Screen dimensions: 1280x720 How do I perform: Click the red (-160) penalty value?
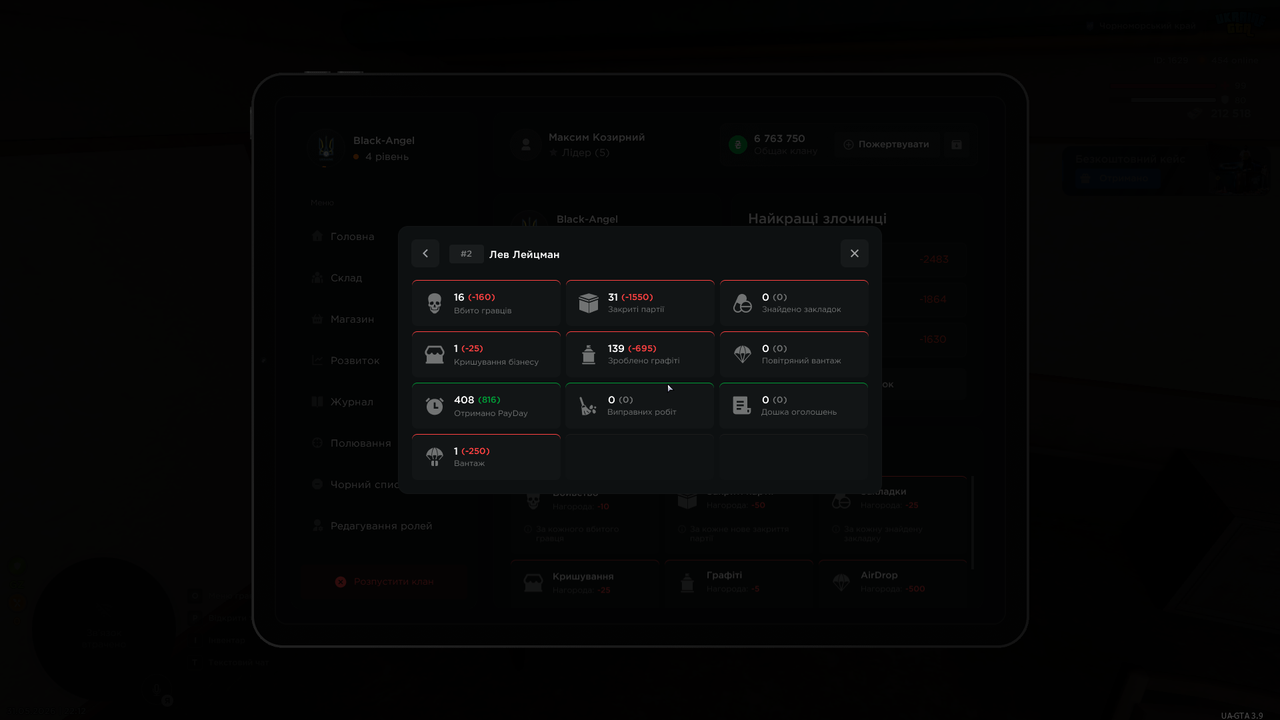point(481,297)
